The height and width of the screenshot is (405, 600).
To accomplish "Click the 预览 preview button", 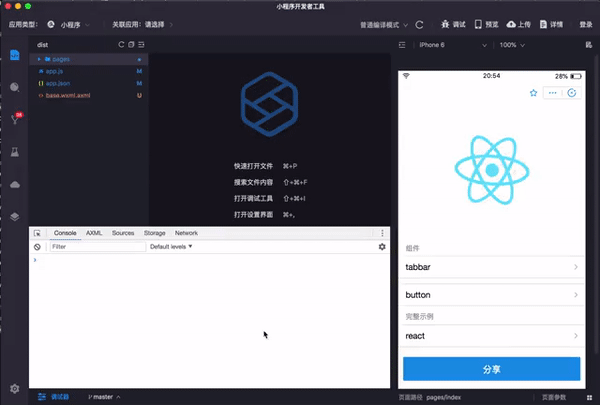I will [x=486, y=24].
